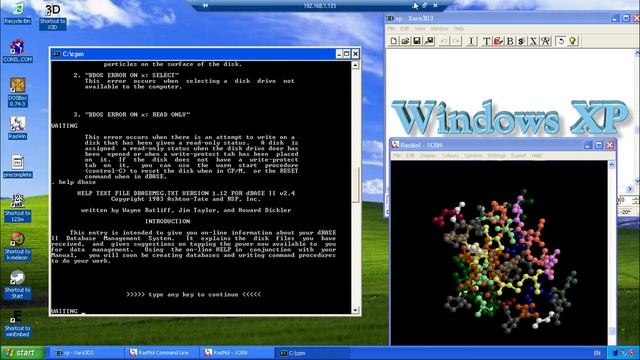Click the Windows start button
640x360 pixels.
click(21, 353)
